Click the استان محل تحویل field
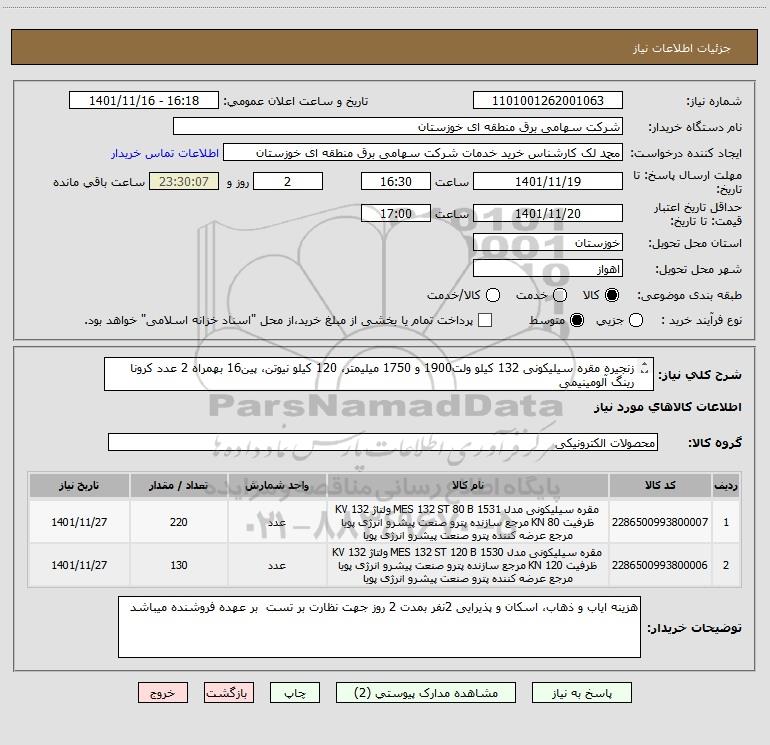The width and height of the screenshot is (770, 745). pyautogui.click(x=548, y=243)
